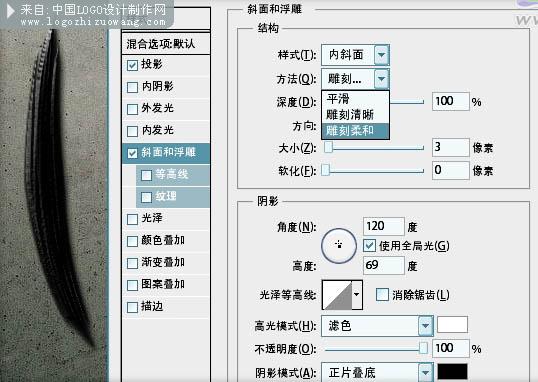
Task: Expand the 高光模式 highlight mode dropdown
Action: click(x=425, y=325)
